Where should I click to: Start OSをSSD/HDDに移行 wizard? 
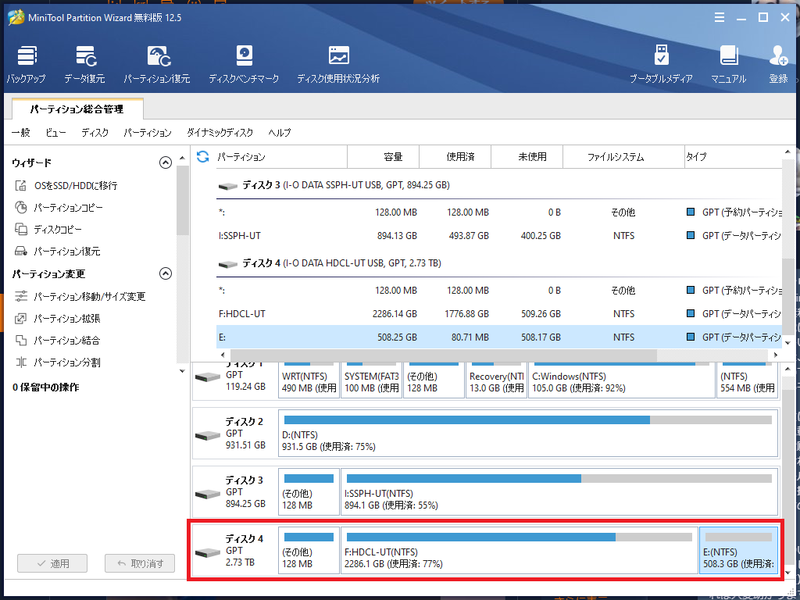[66, 185]
